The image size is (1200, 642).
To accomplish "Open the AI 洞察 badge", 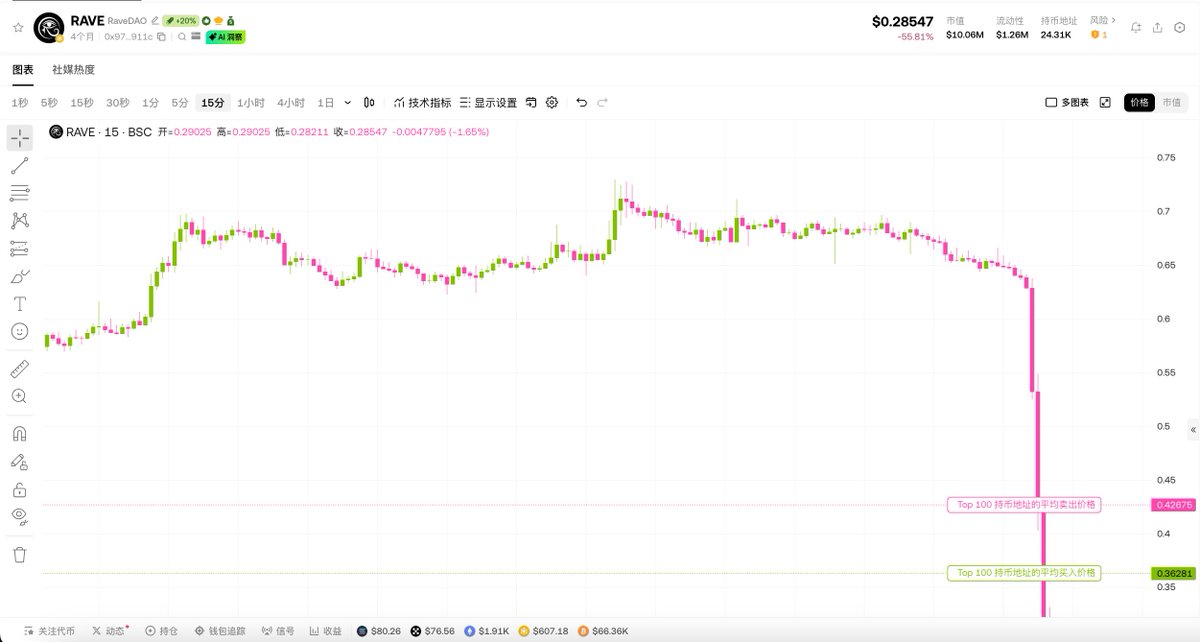I will (x=225, y=37).
